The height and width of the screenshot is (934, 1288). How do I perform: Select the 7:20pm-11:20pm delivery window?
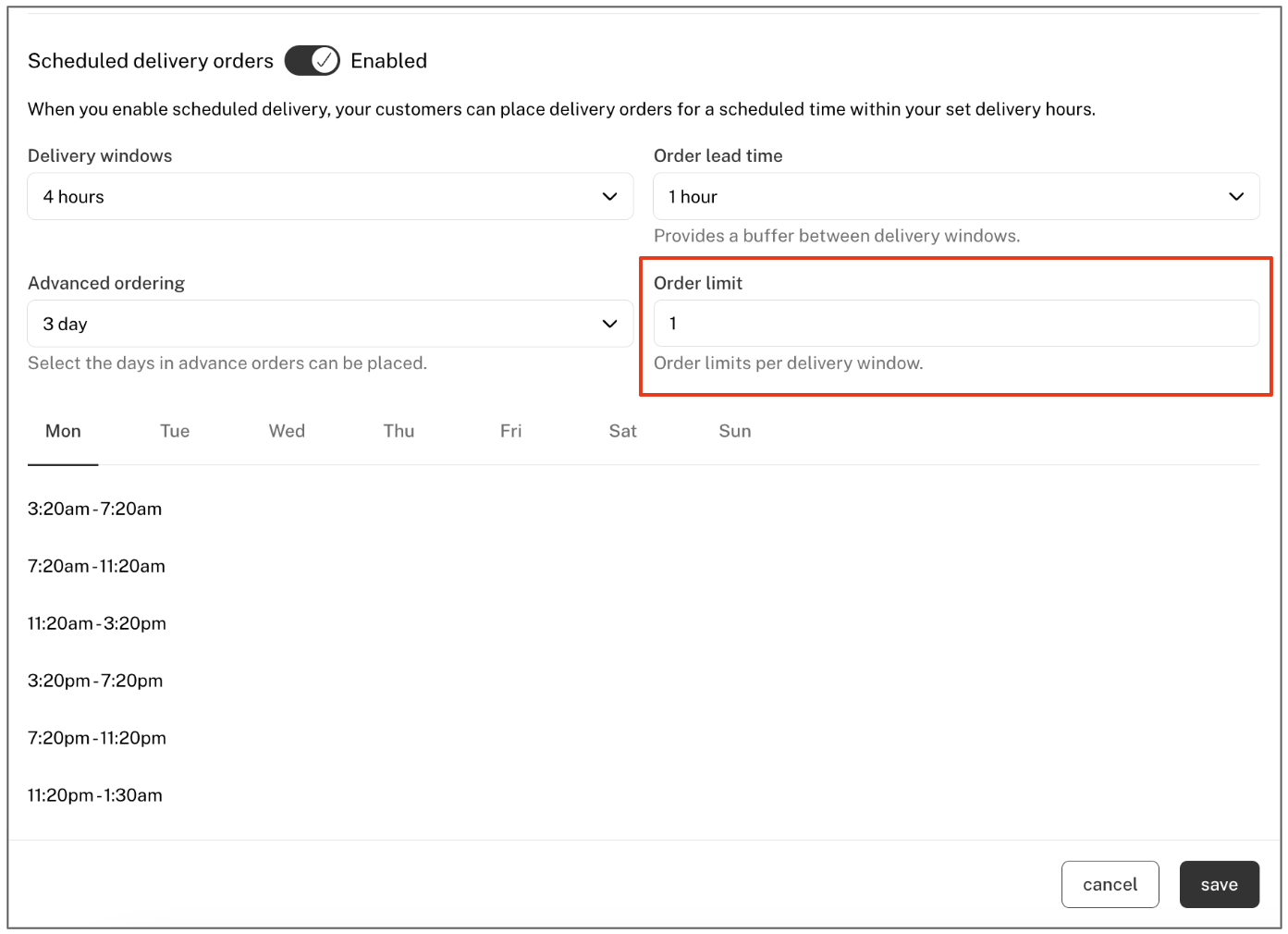(97, 738)
